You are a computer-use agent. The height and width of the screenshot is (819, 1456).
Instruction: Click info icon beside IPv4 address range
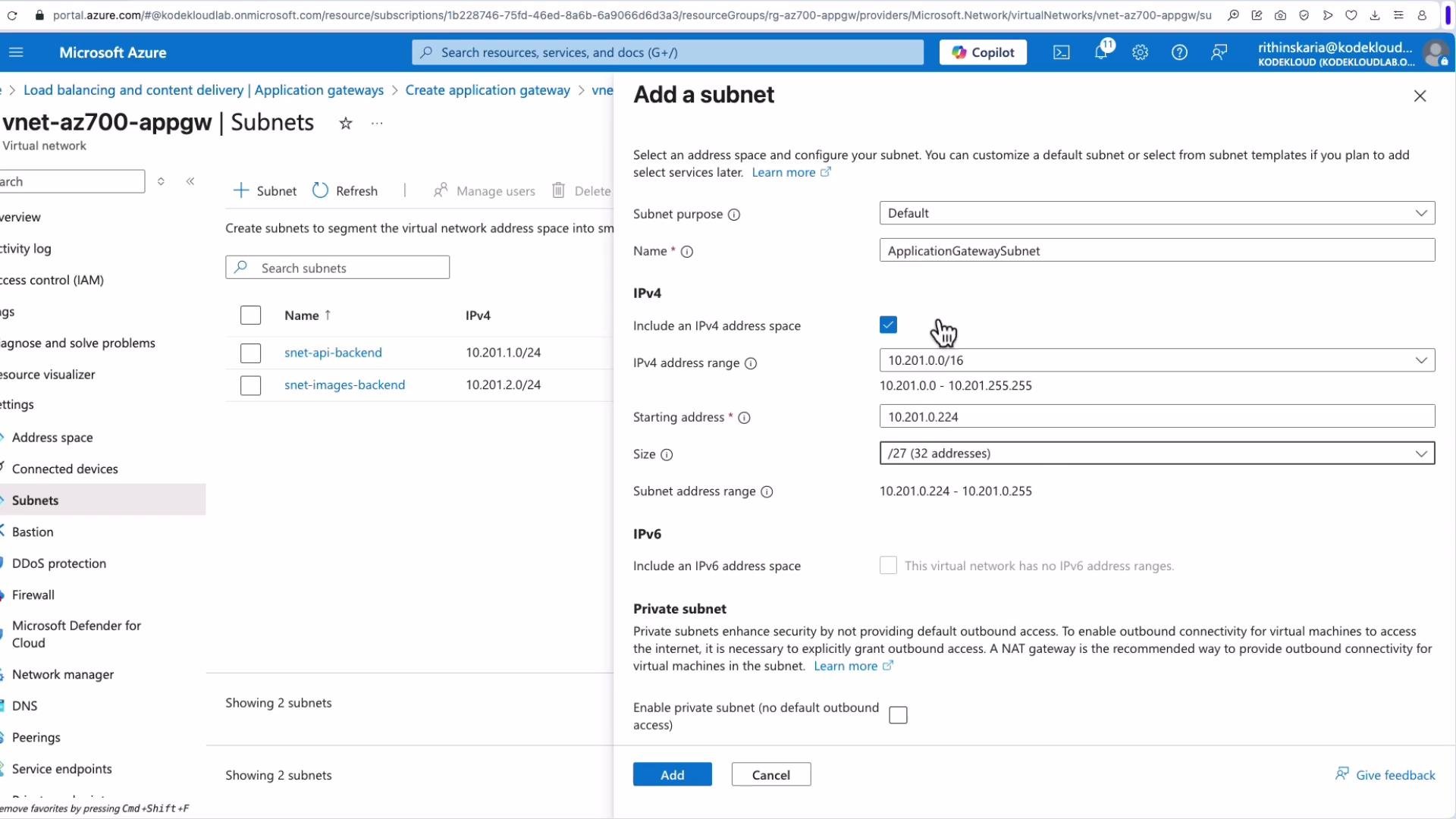pos(751,363)
